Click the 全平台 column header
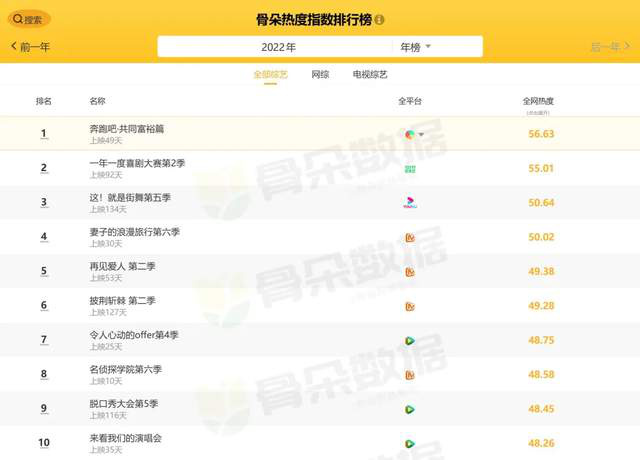The image size is (640, 460). click(x=410, y=101)
